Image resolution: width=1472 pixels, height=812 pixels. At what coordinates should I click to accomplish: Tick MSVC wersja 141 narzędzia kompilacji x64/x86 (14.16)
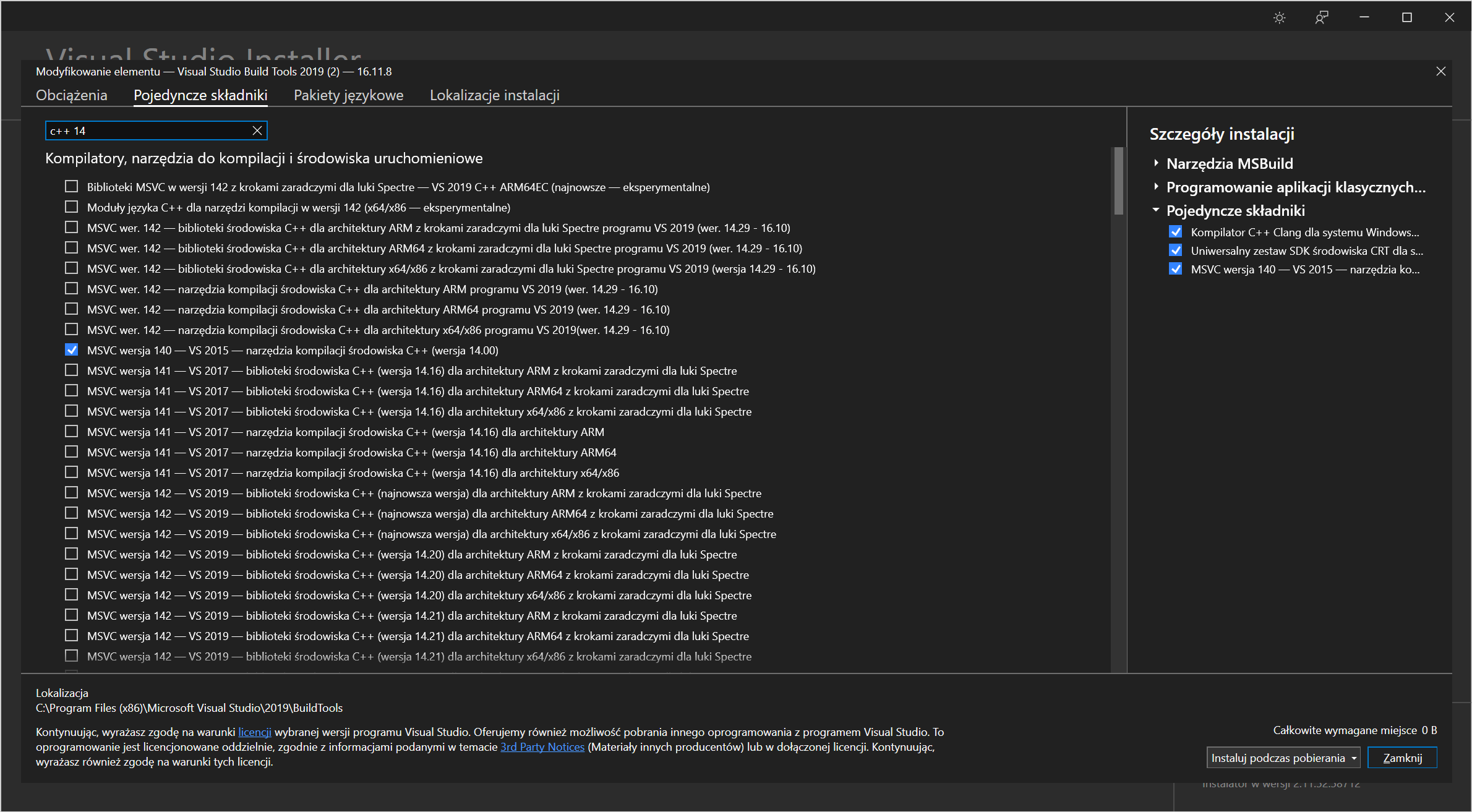tap(72, 472)
